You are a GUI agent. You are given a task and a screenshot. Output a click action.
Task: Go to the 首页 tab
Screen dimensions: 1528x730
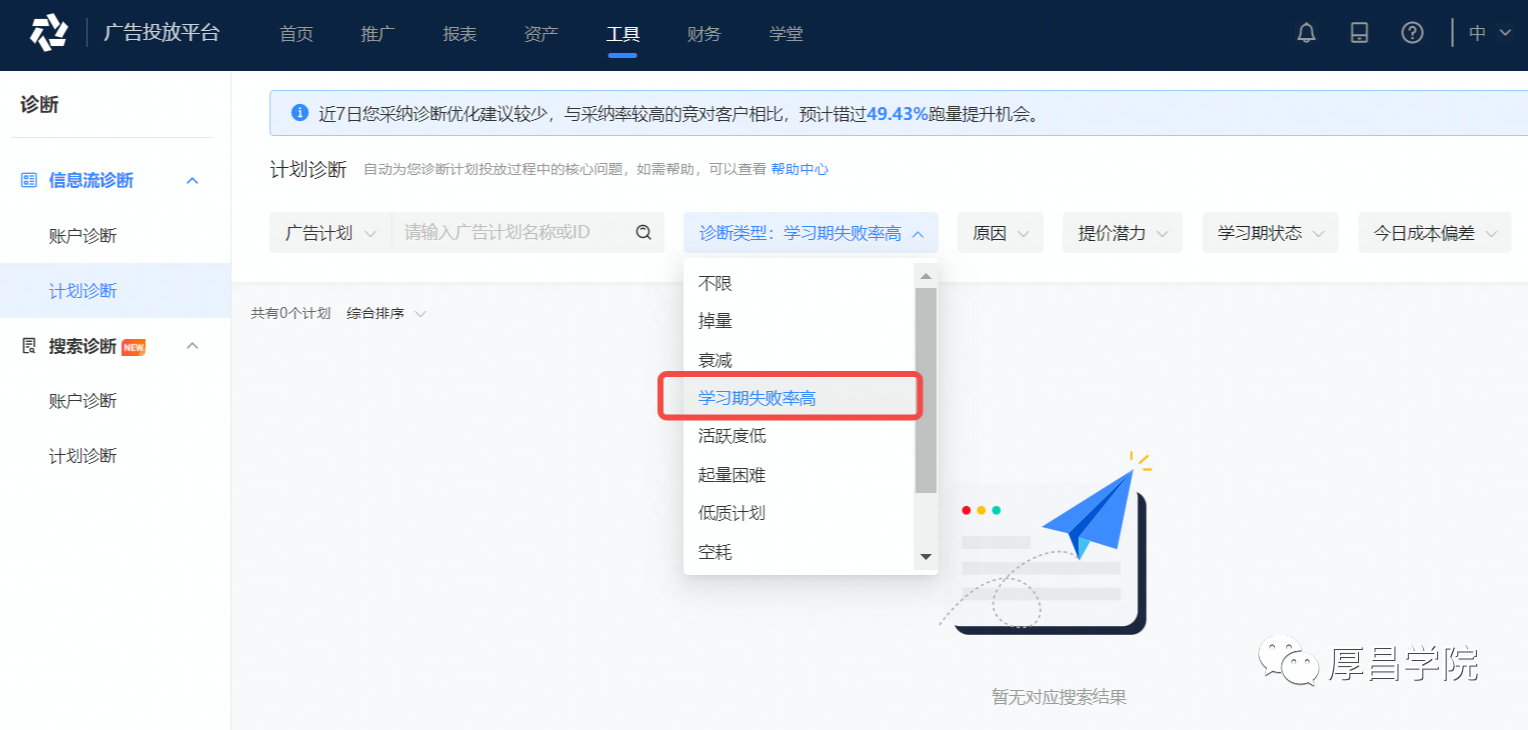296,34
